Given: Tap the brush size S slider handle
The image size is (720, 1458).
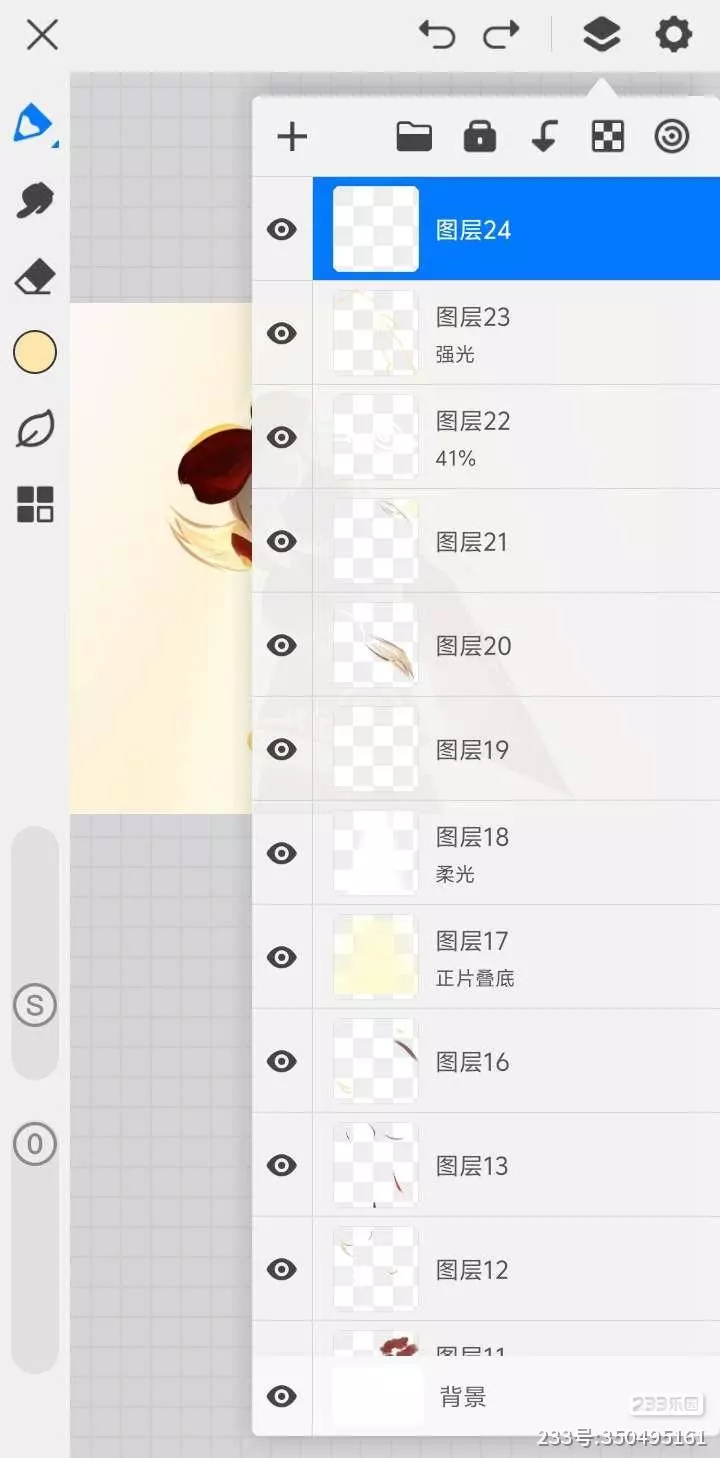Looking at the screenshot, I should coord(35,1005).
